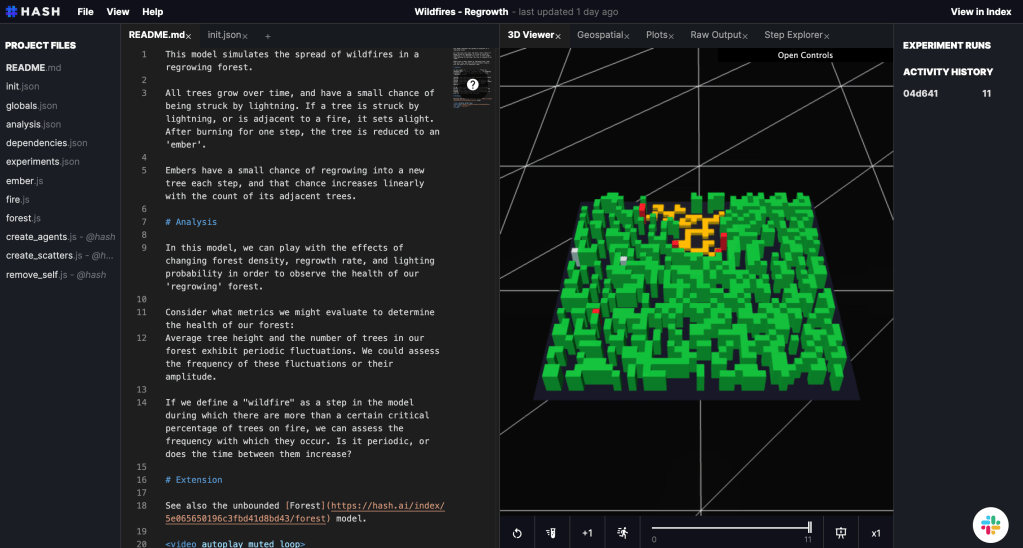Click View in Index link
Screen dimensions: 1023x548
tap(981, 12)
